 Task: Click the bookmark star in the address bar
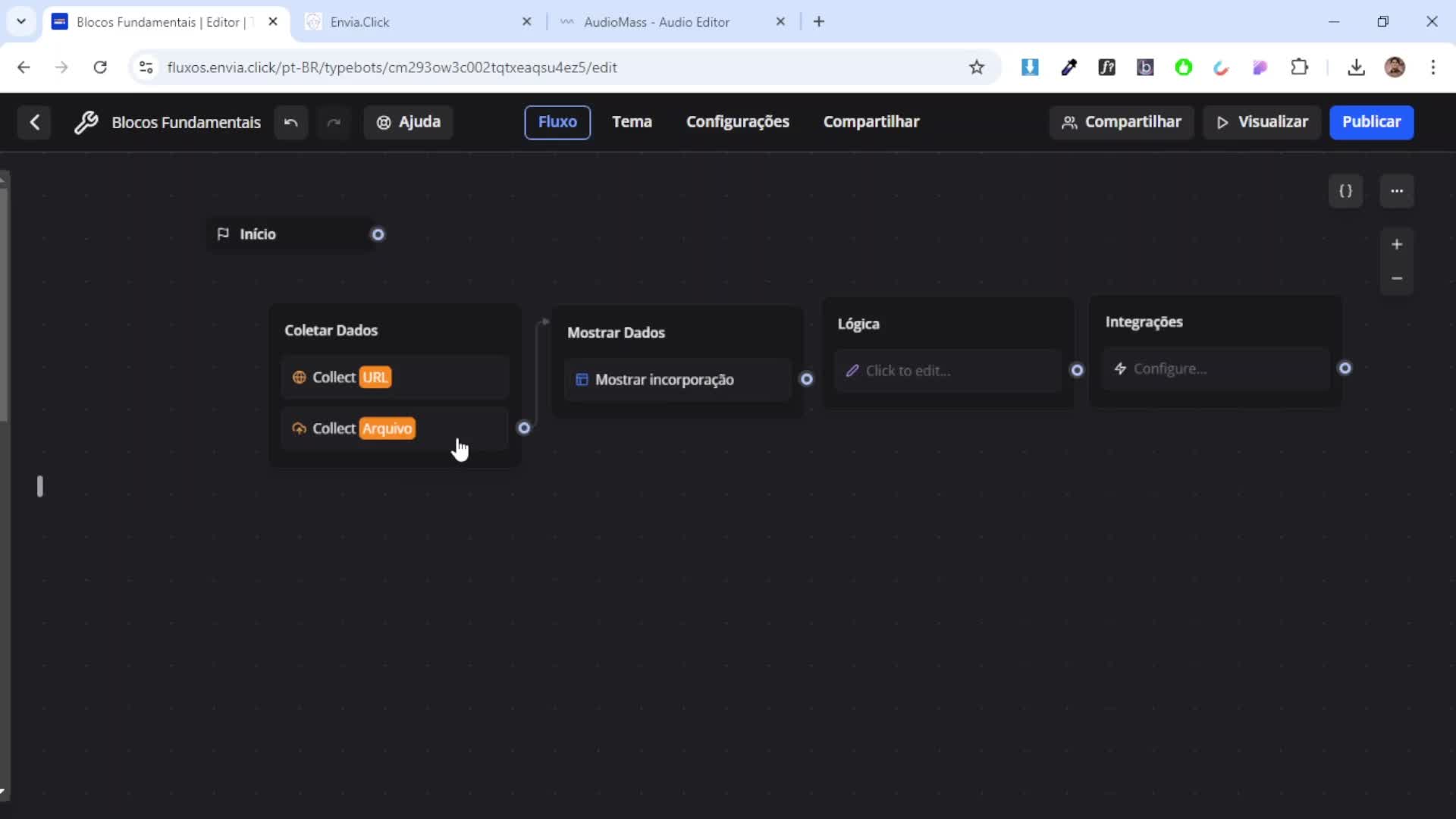tap(977, 67)
